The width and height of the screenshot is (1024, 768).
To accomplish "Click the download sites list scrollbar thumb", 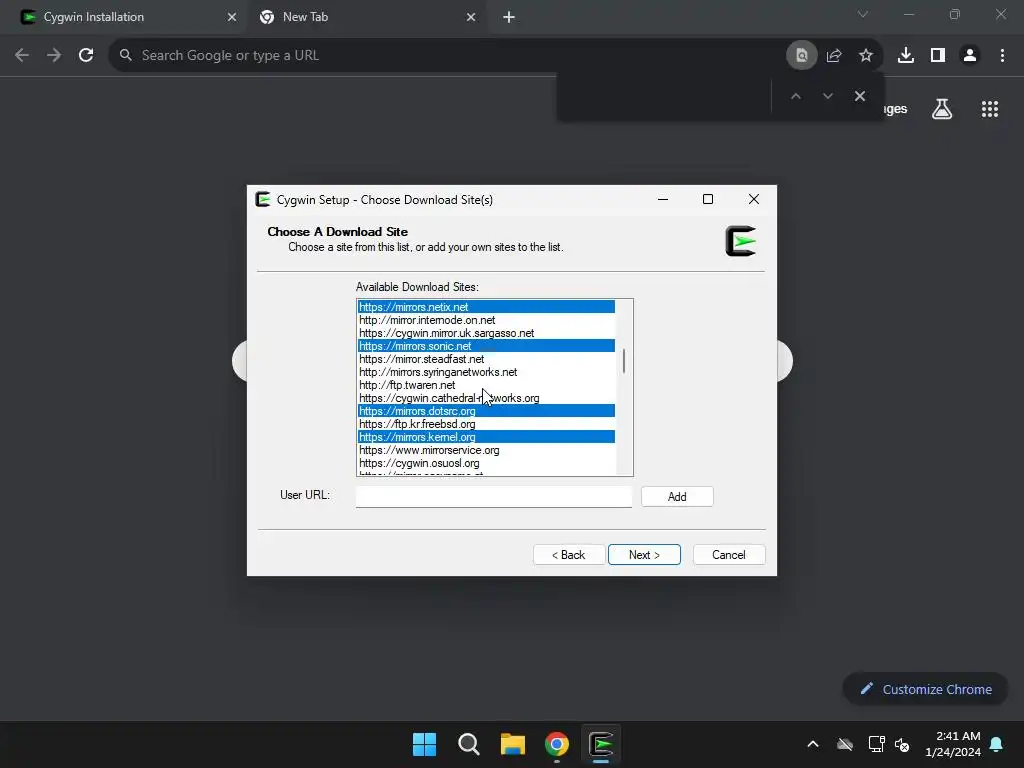I will (624, 361).
